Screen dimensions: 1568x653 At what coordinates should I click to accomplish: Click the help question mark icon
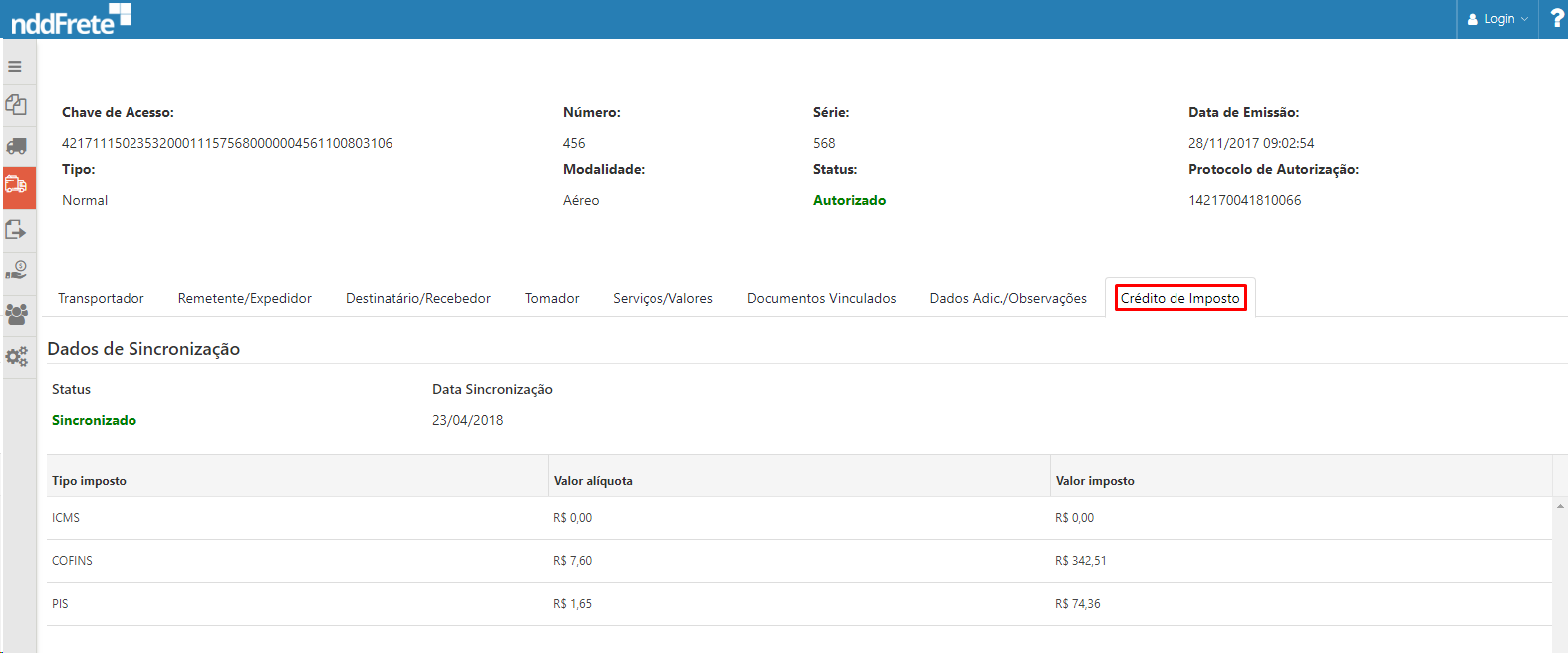[x=1557, y=19]
